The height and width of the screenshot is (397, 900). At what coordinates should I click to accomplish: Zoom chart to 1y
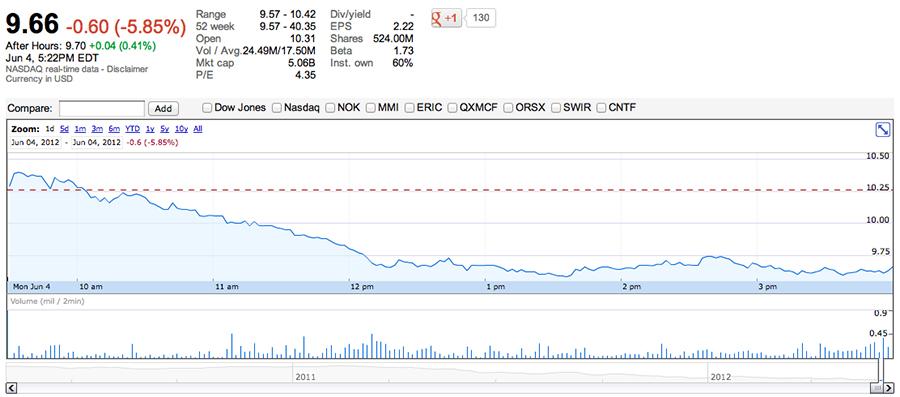[150, 129]
